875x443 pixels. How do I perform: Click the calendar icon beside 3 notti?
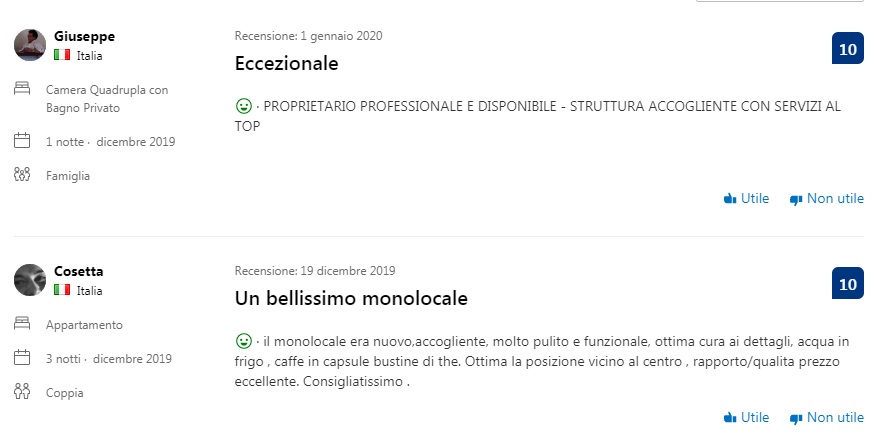22,357
